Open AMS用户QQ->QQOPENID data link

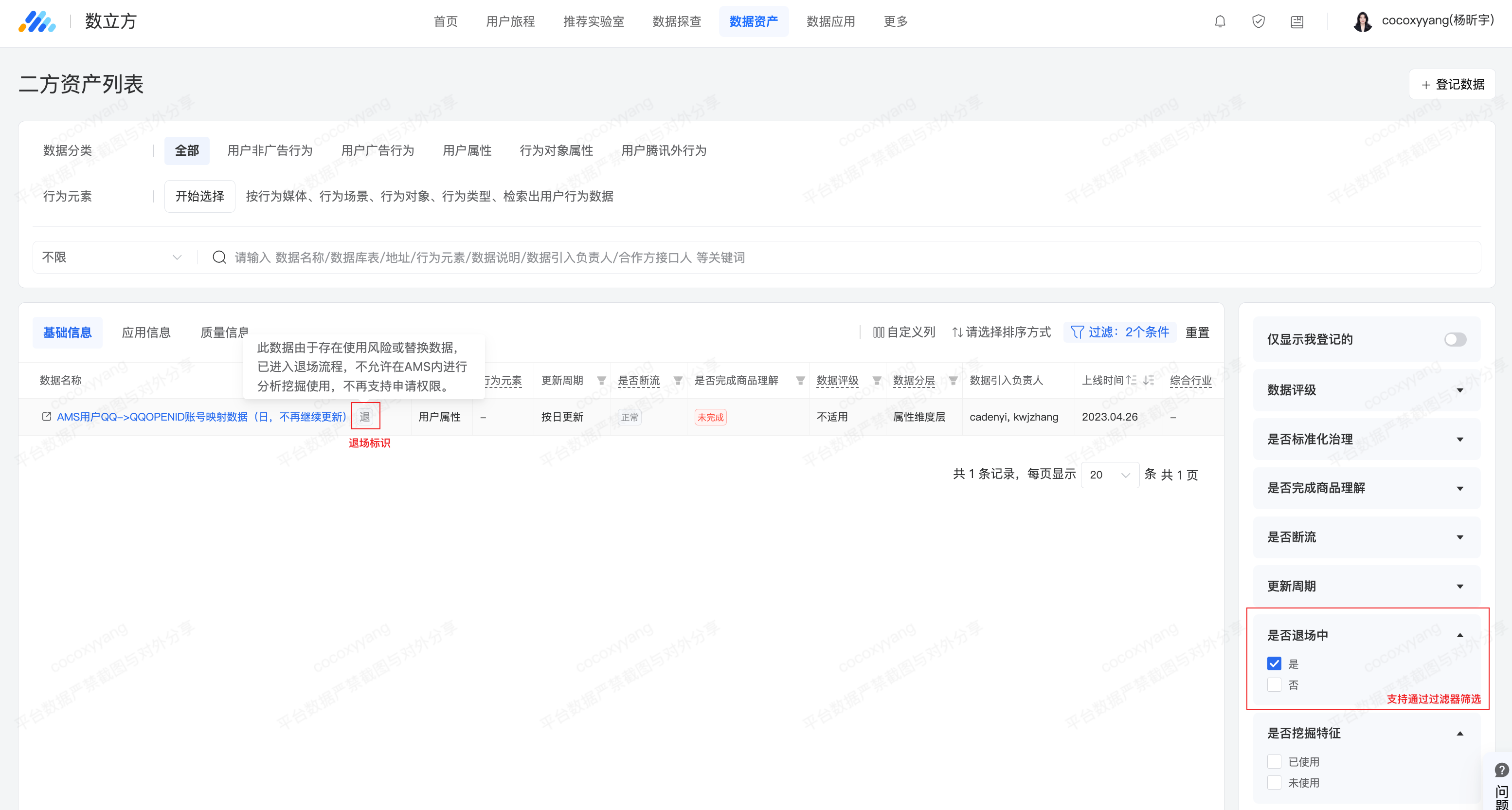pyautogui.click(x=201, y=417)
